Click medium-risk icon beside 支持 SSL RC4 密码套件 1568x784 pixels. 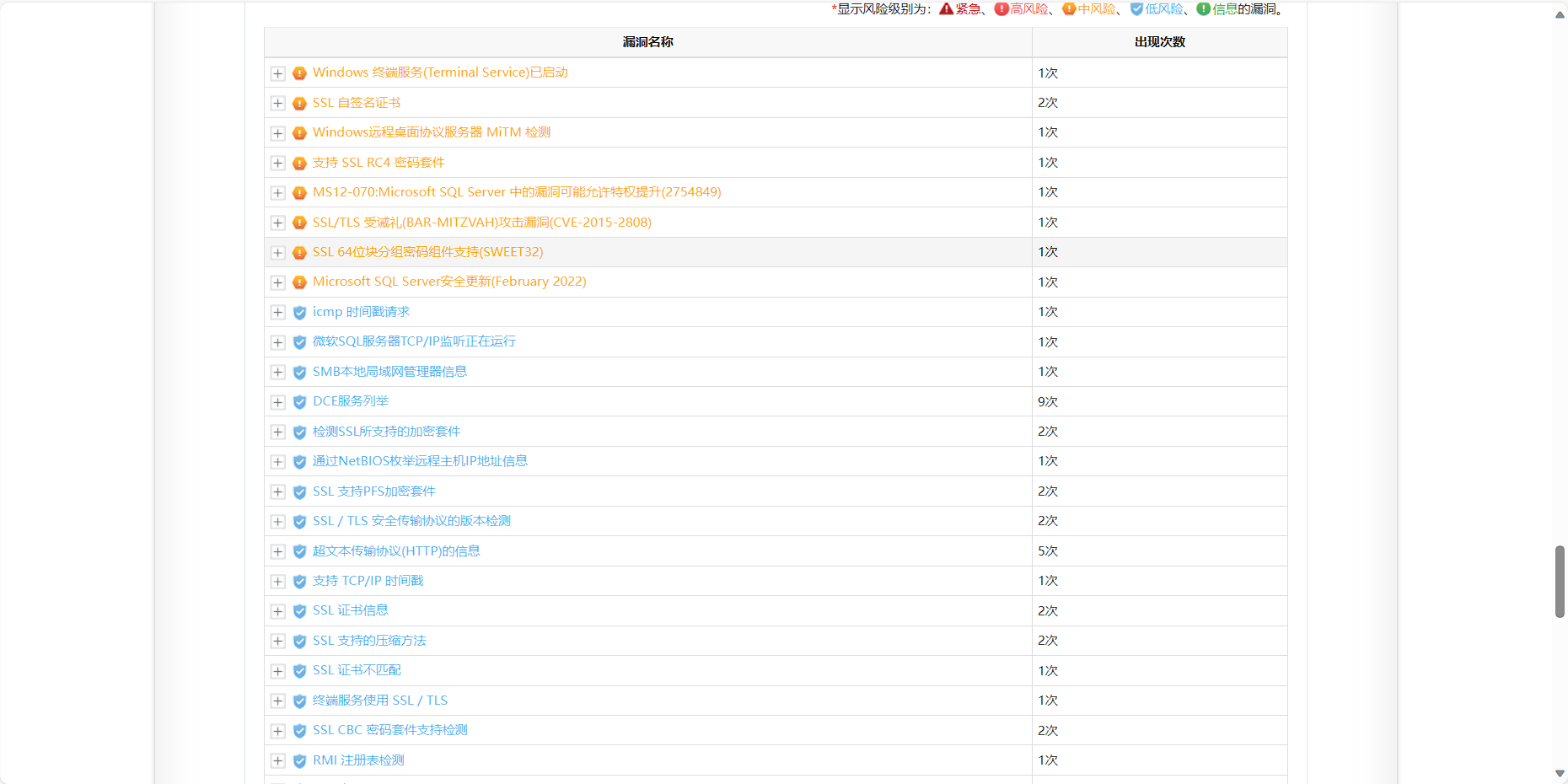[299, 164]
